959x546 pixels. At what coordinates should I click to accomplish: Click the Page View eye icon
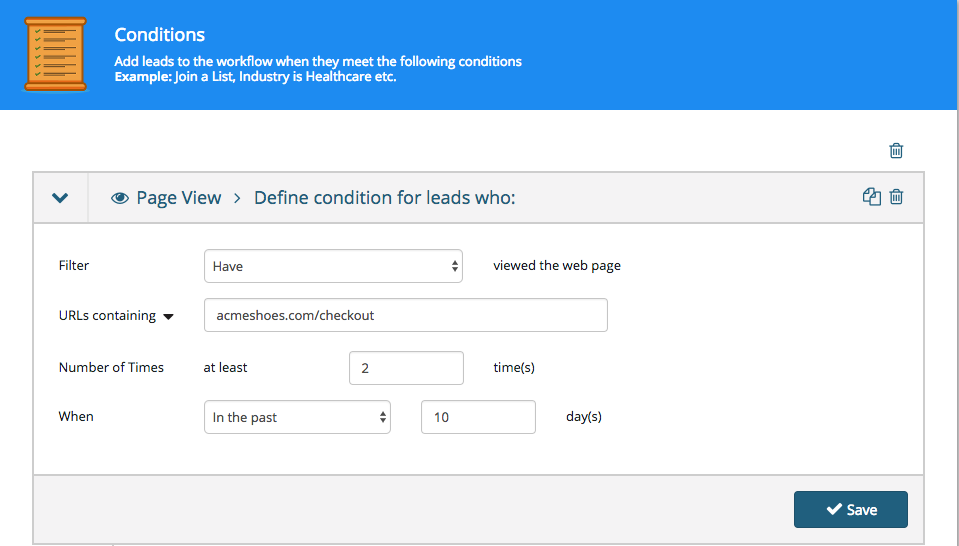(120, 197)
